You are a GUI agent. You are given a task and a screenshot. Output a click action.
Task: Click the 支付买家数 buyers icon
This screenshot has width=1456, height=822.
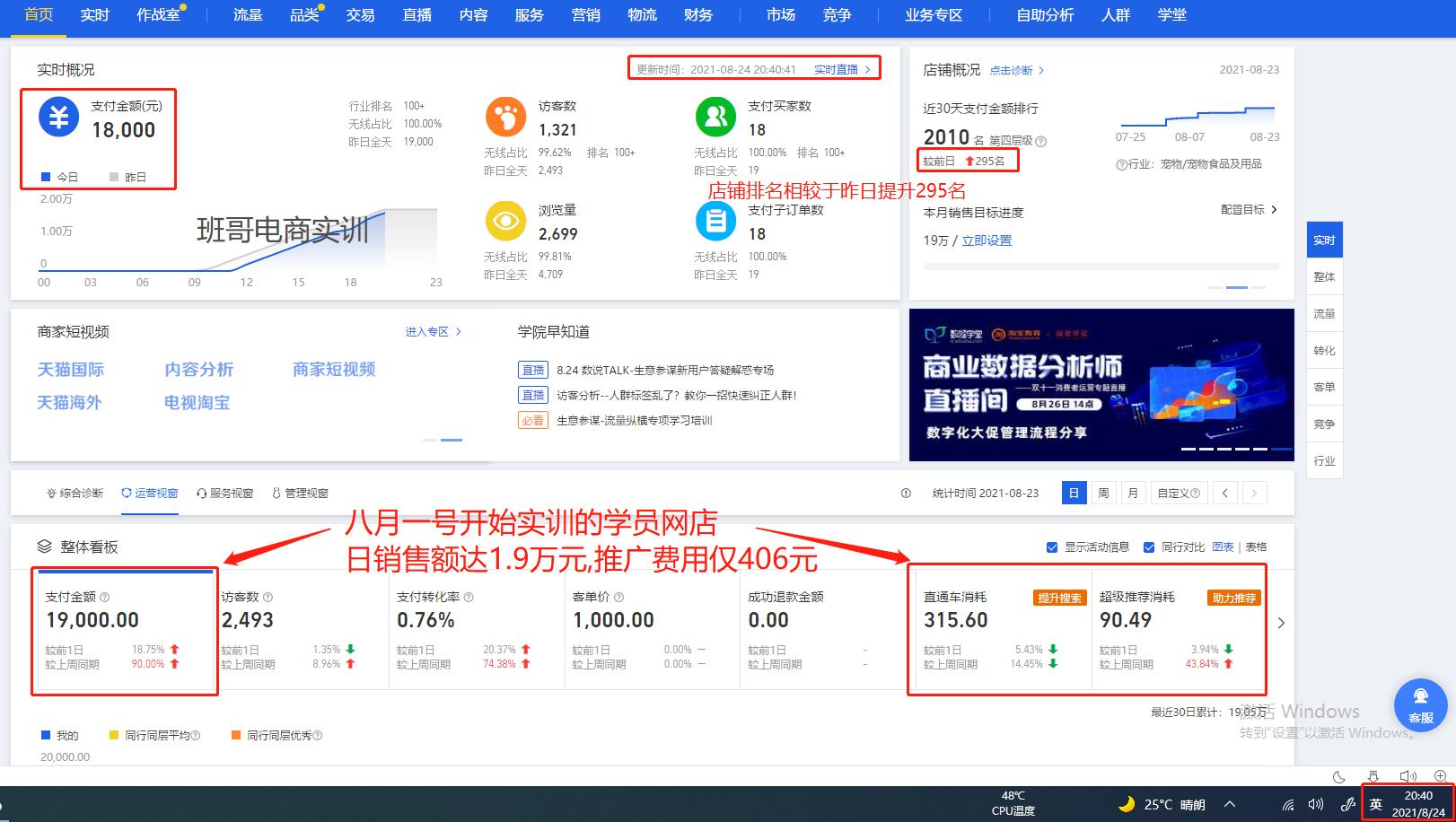(x=715, y=117)
